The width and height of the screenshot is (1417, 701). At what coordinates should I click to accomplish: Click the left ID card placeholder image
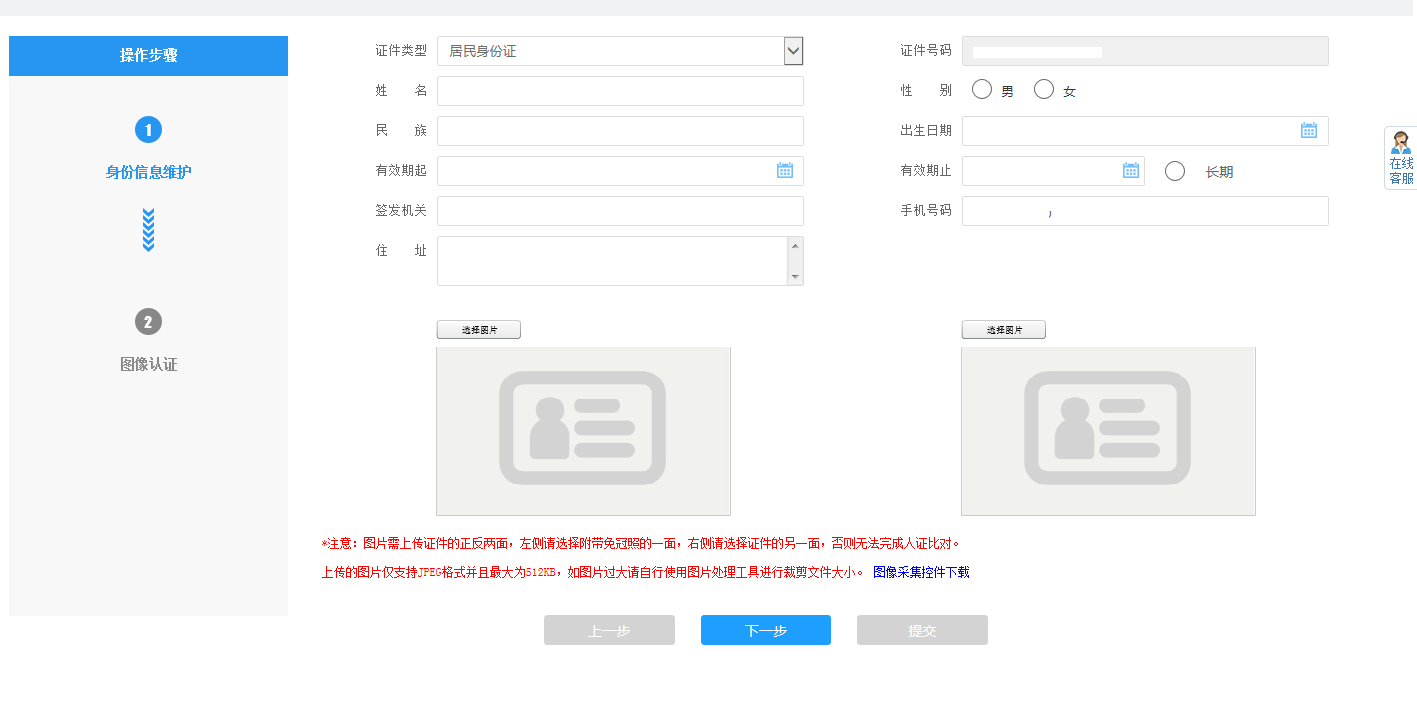pos(583,431)
